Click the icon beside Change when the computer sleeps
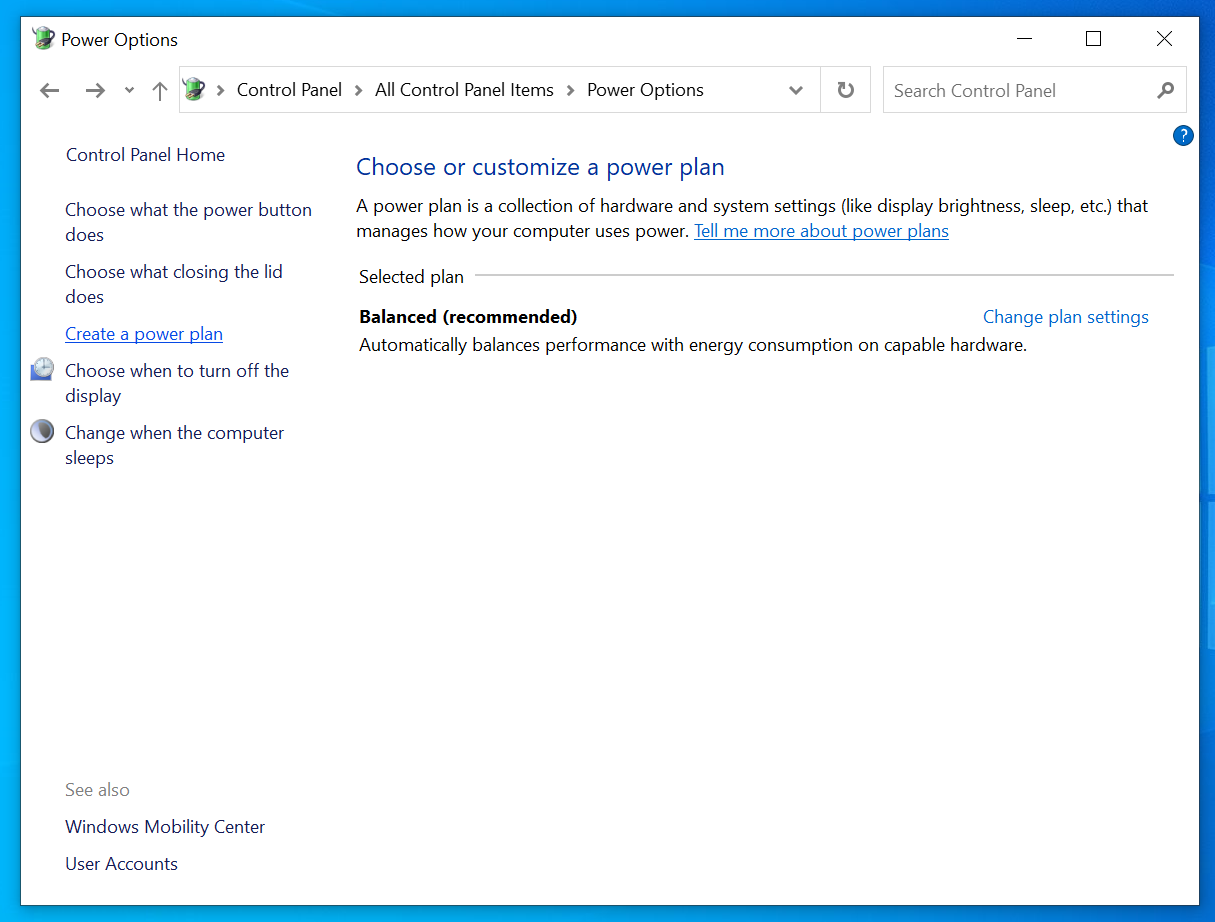The width and height of the screenshot is (1215, 922). [42, 431]
